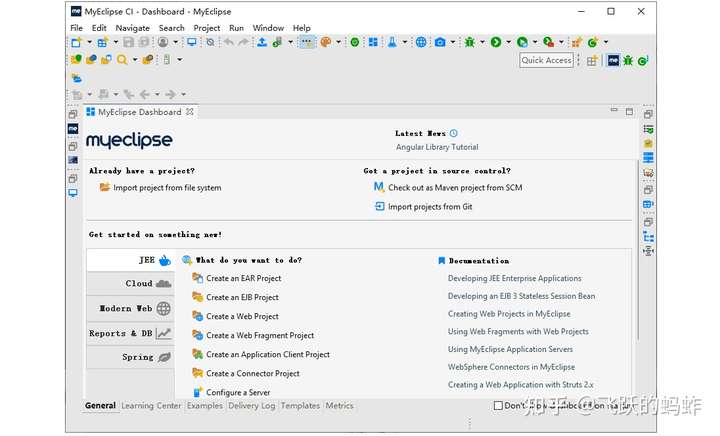Click the Save icon in toolbar

(x=129, y=42)
